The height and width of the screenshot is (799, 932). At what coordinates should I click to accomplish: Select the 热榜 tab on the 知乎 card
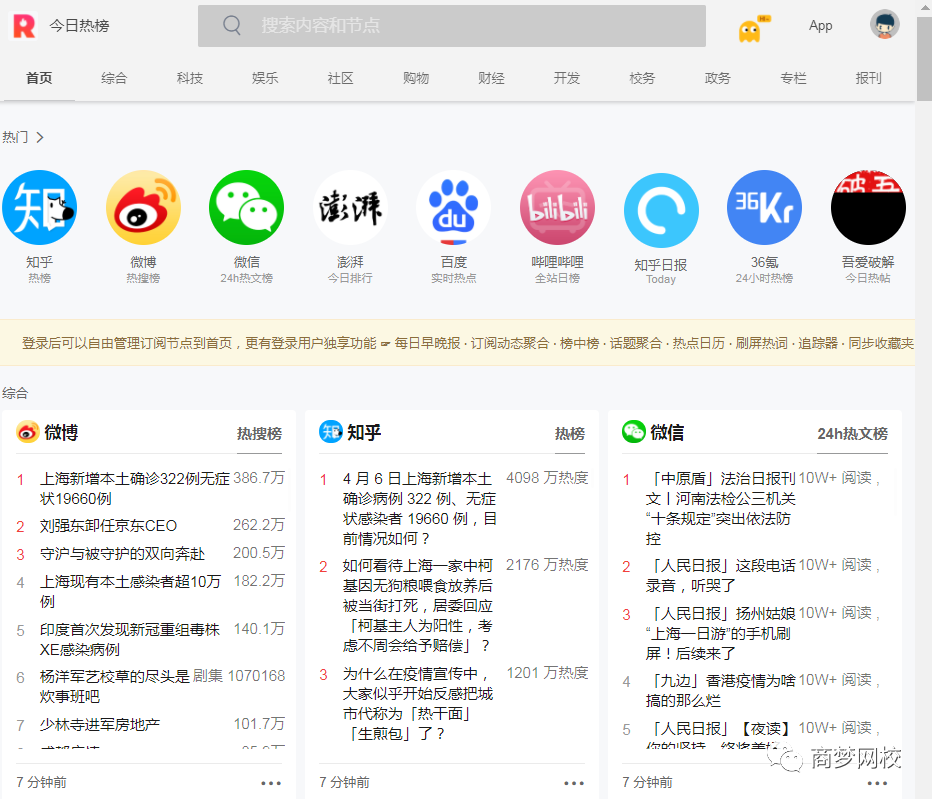point(569,433)
